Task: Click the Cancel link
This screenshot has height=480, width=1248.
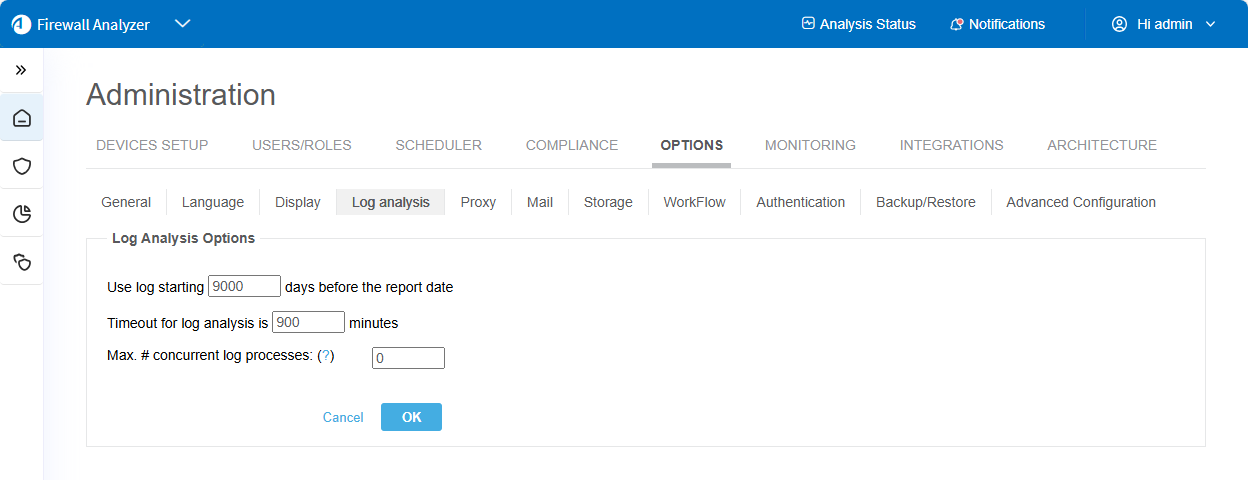Action: tap(343, 417)
